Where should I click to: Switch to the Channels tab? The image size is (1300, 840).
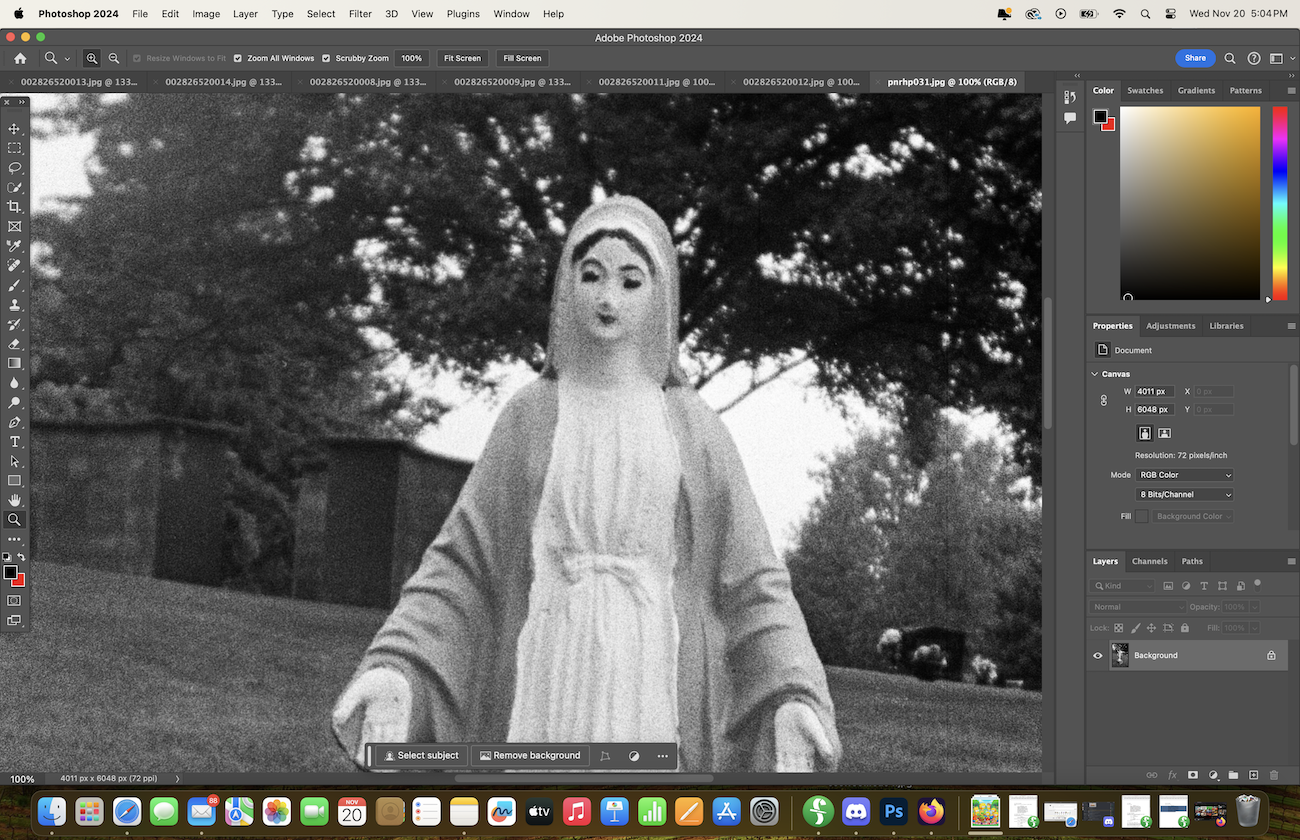[1149, 561]
